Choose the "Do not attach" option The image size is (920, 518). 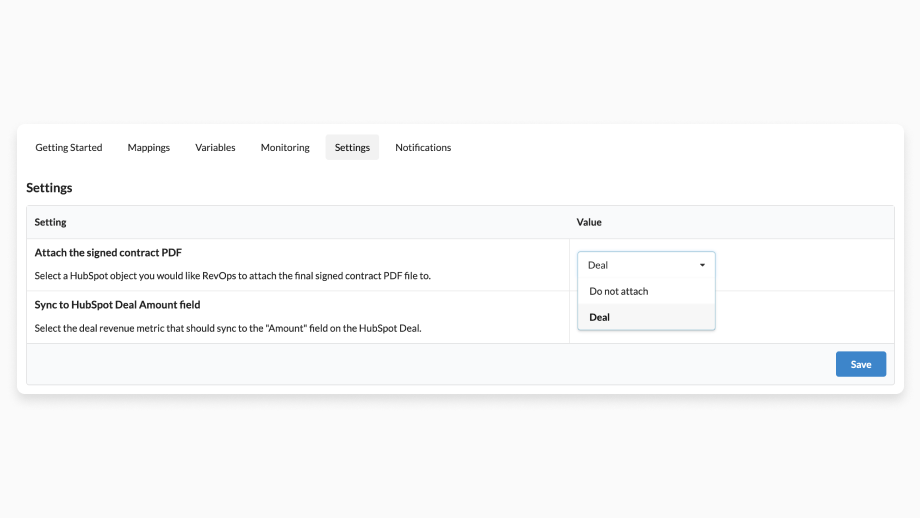[x=619, y=292]
